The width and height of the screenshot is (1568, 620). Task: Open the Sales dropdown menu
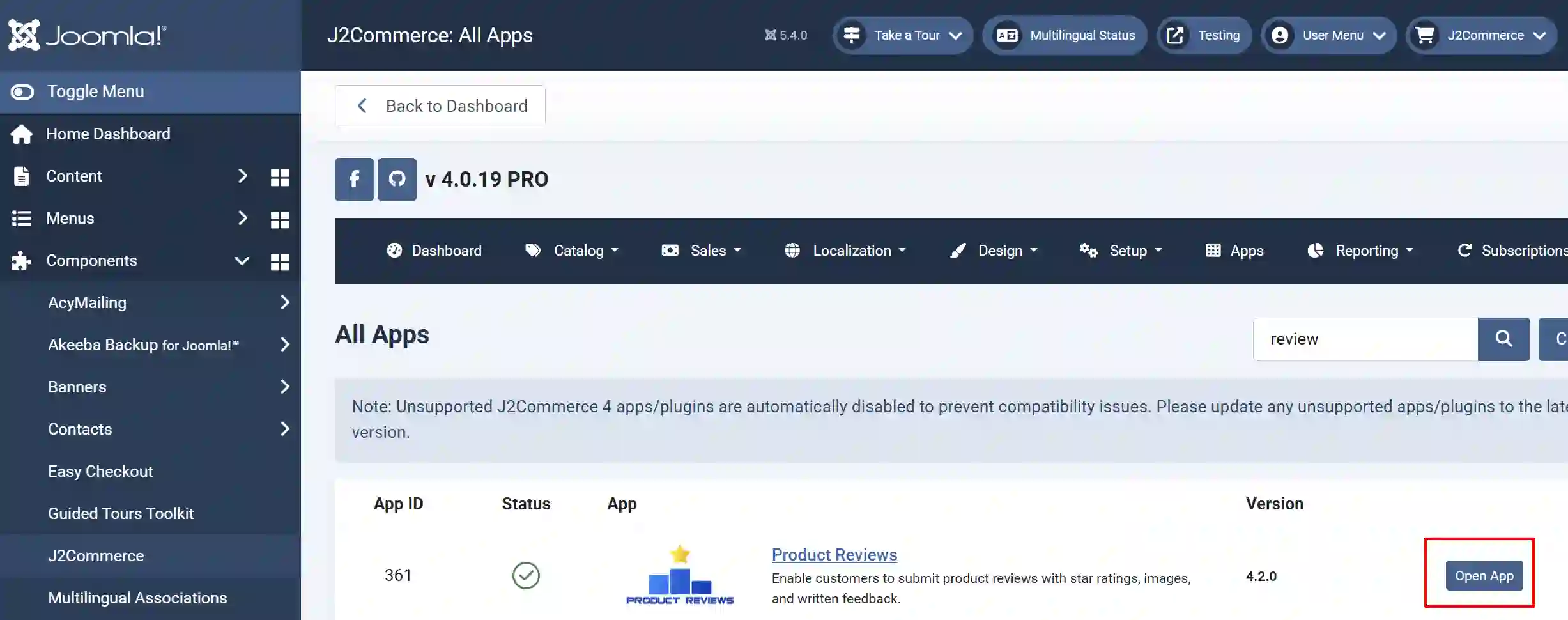point(702,251)
